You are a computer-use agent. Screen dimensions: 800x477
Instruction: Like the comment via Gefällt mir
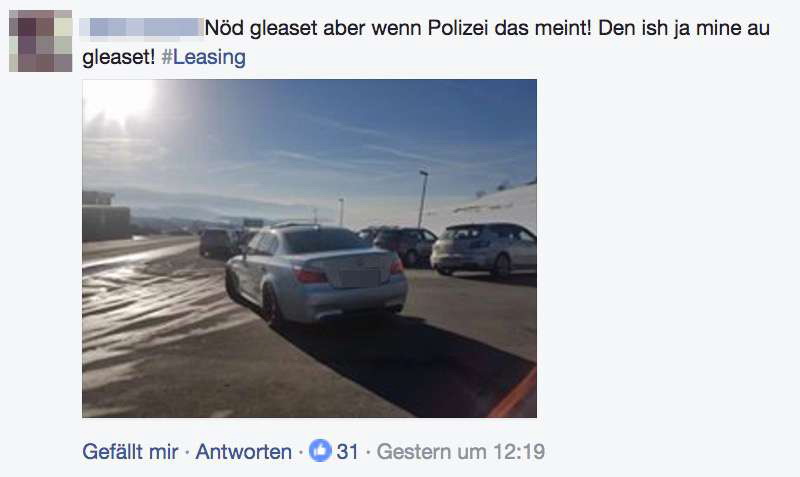pos(130,451)
